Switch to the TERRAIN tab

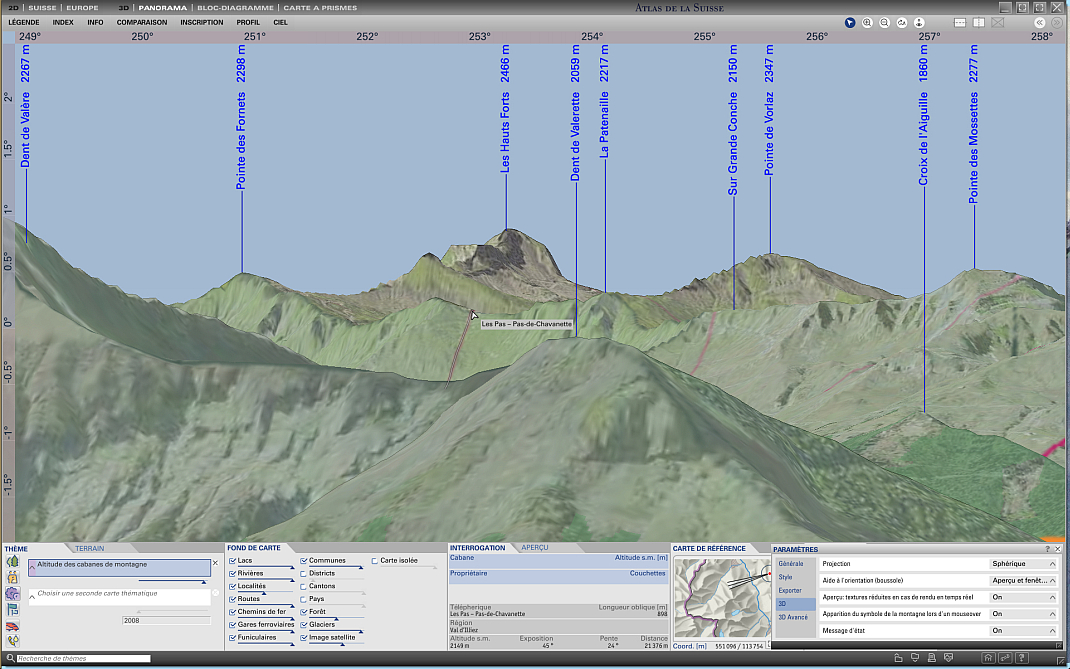point(90,548)
